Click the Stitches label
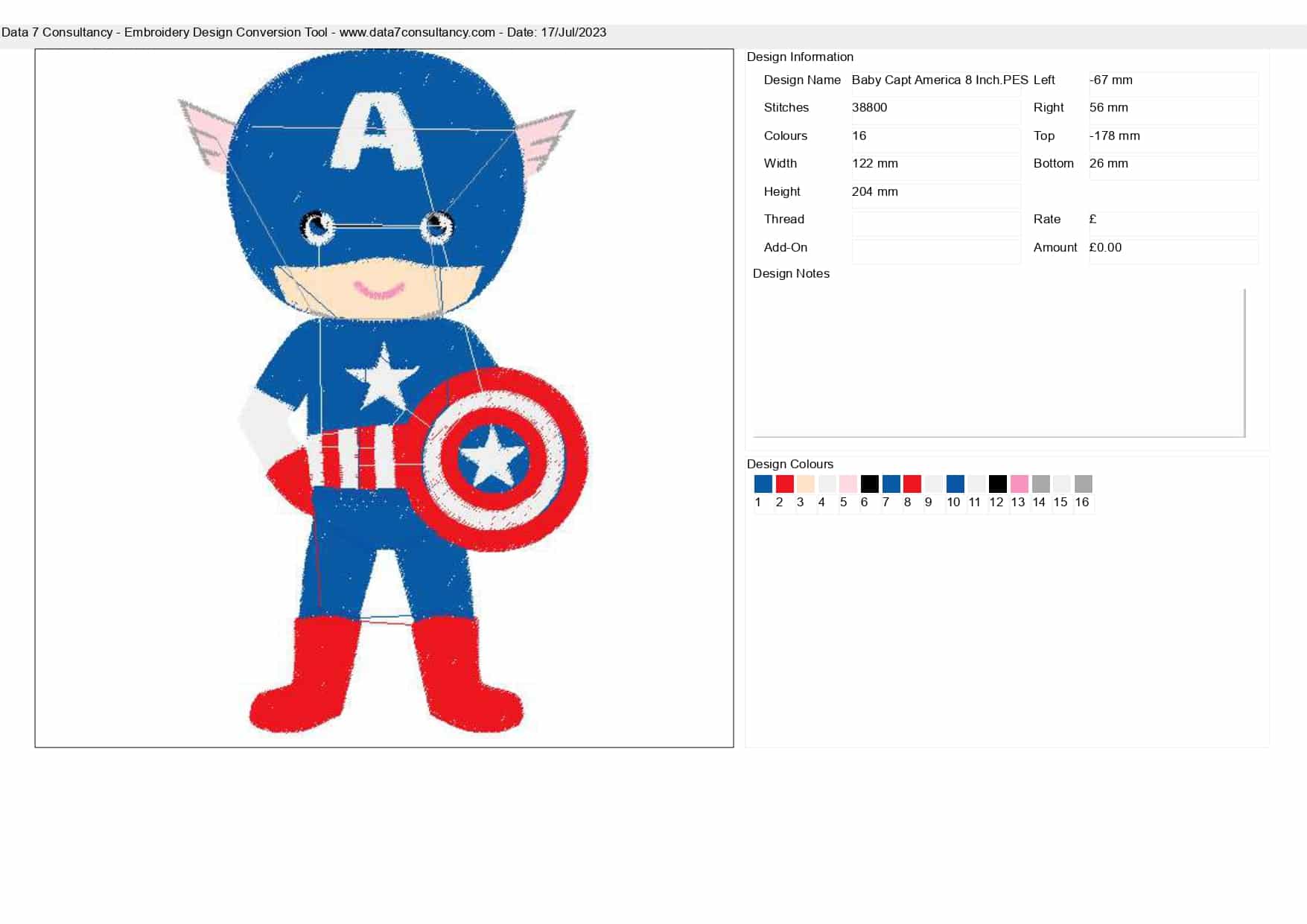 [x=786, y=107]
